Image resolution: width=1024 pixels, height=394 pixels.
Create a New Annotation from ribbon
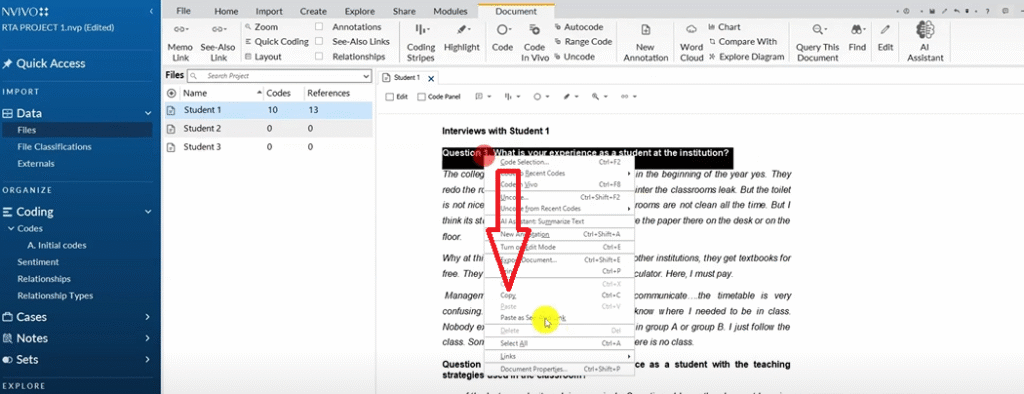tap(645, 42)
